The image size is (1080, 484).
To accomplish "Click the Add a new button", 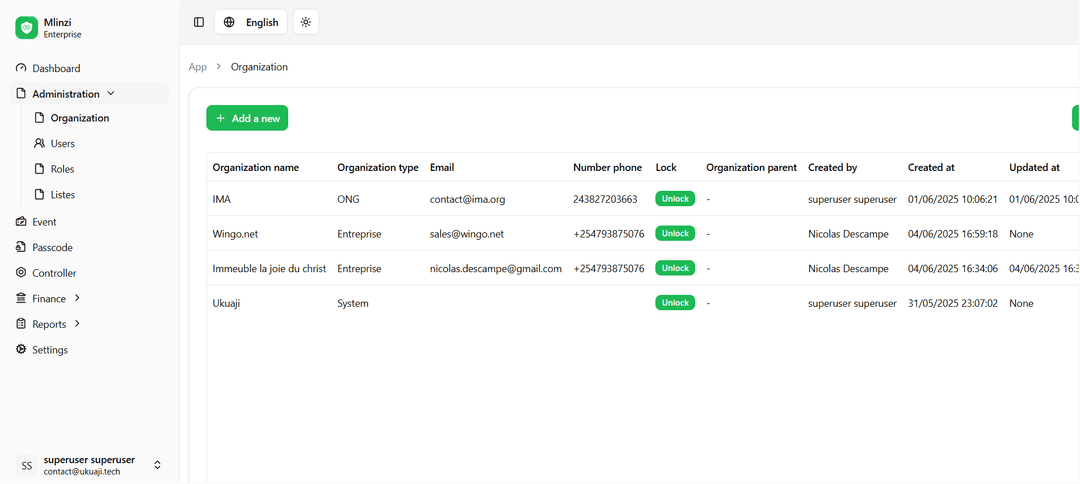I will pos(247,118).
